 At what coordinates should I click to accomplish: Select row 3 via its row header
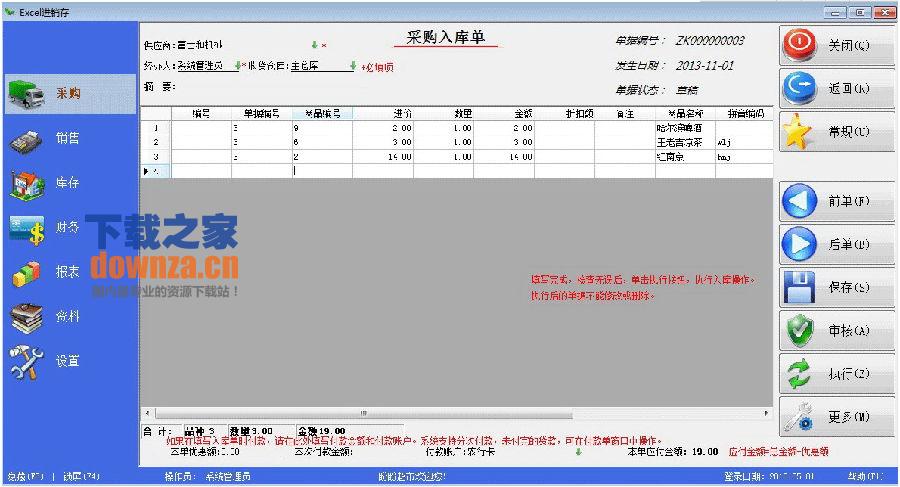pyautogui.click(x=156, y=156)
